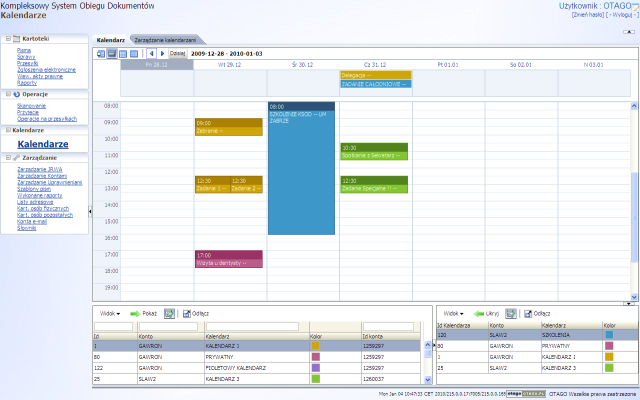Screen dimensions: 640x400
Task: Select green swatch of KALENDARZ 3 in right table
Action: 609,368
